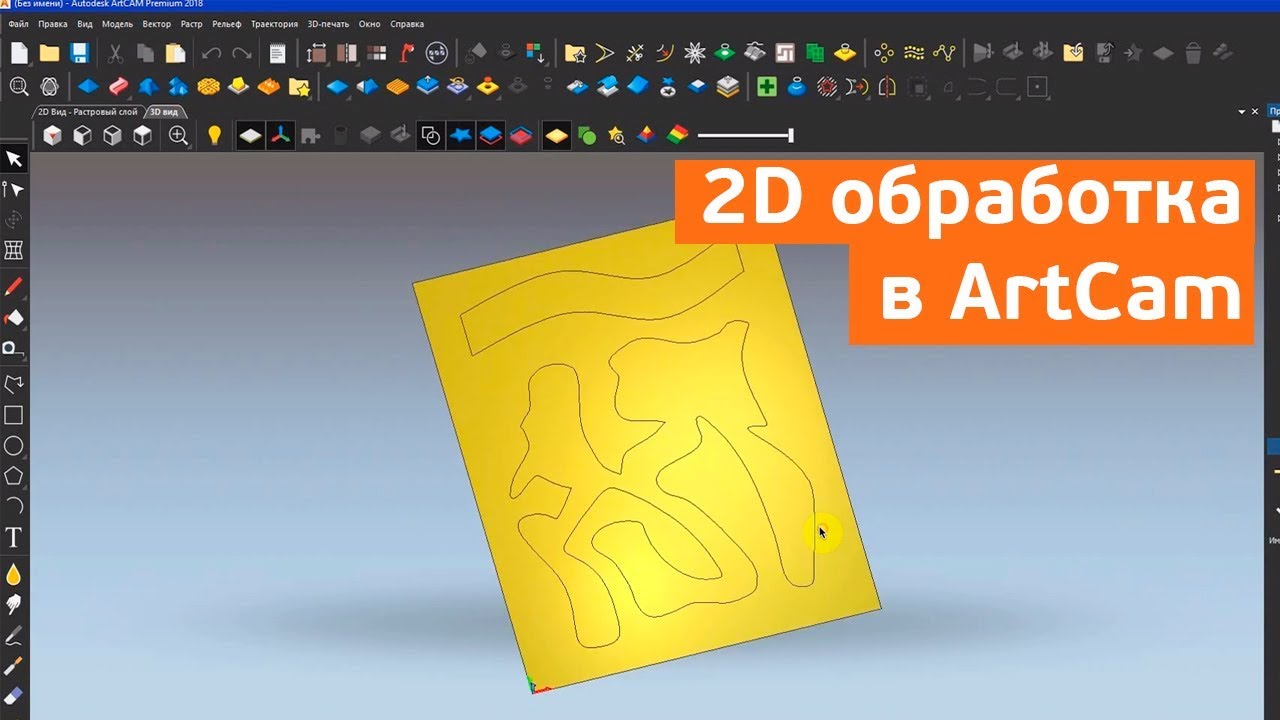This screenshot has width=1280, height=720.
Task: Select the isometric cube view icon
Action: click(x=52, y=135)
